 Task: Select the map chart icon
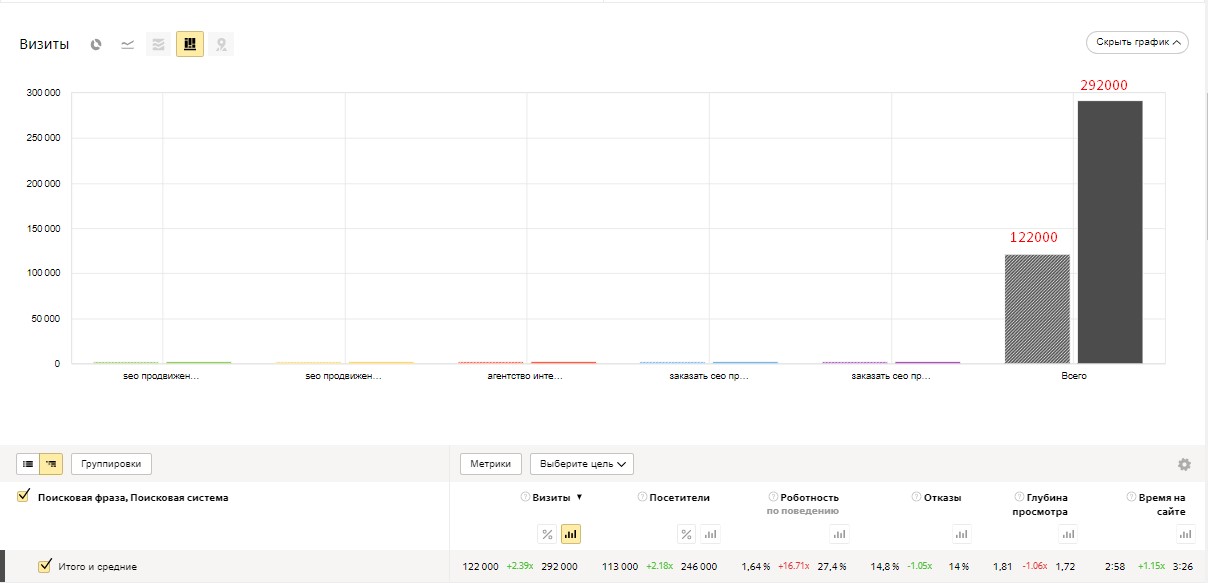click(221, 44)
